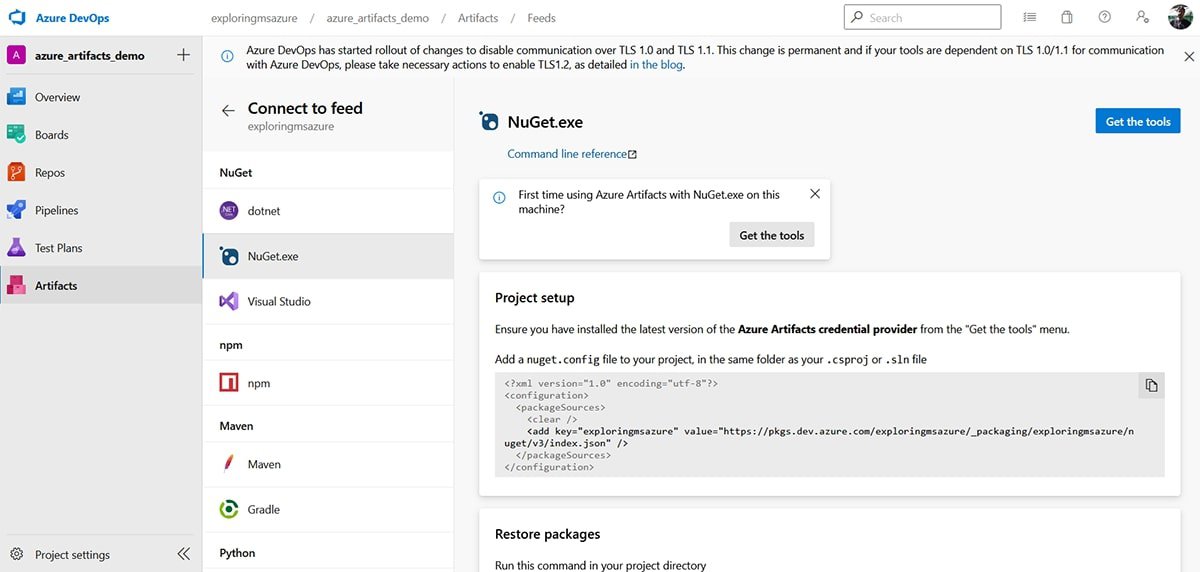This screenshot has height=572, width=1200.
Task: Open User settings icon in header
Action: pyautogui.click(x=1142, y=18)
